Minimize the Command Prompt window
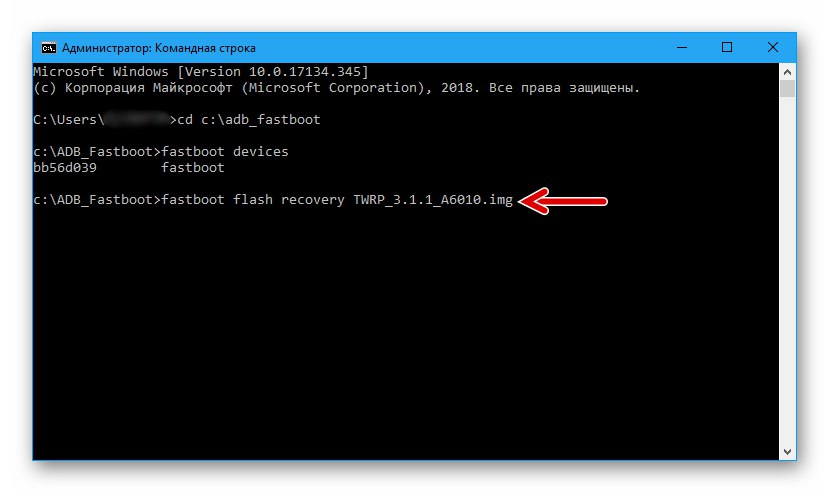Image resolution: width=829 pixels, height=493 pixels. pos(679,47)
